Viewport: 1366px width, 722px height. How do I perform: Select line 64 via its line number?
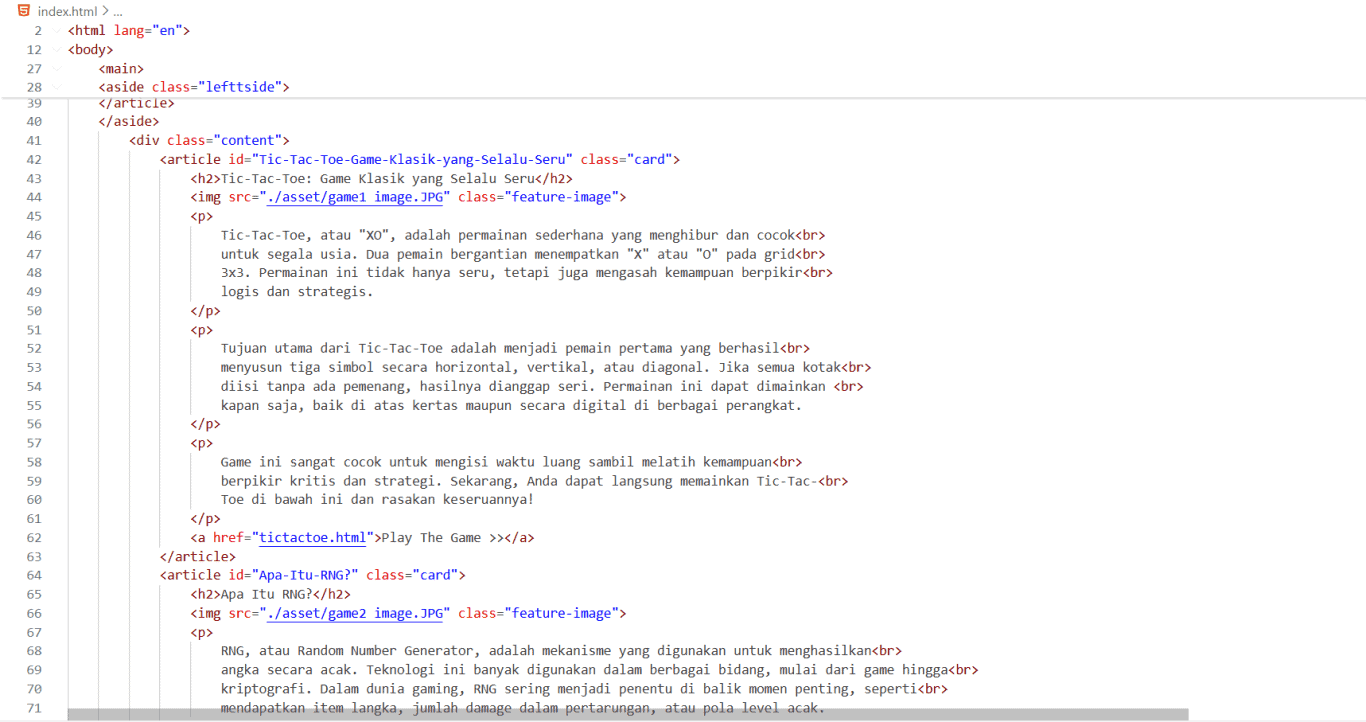click(x=34, y=576)
